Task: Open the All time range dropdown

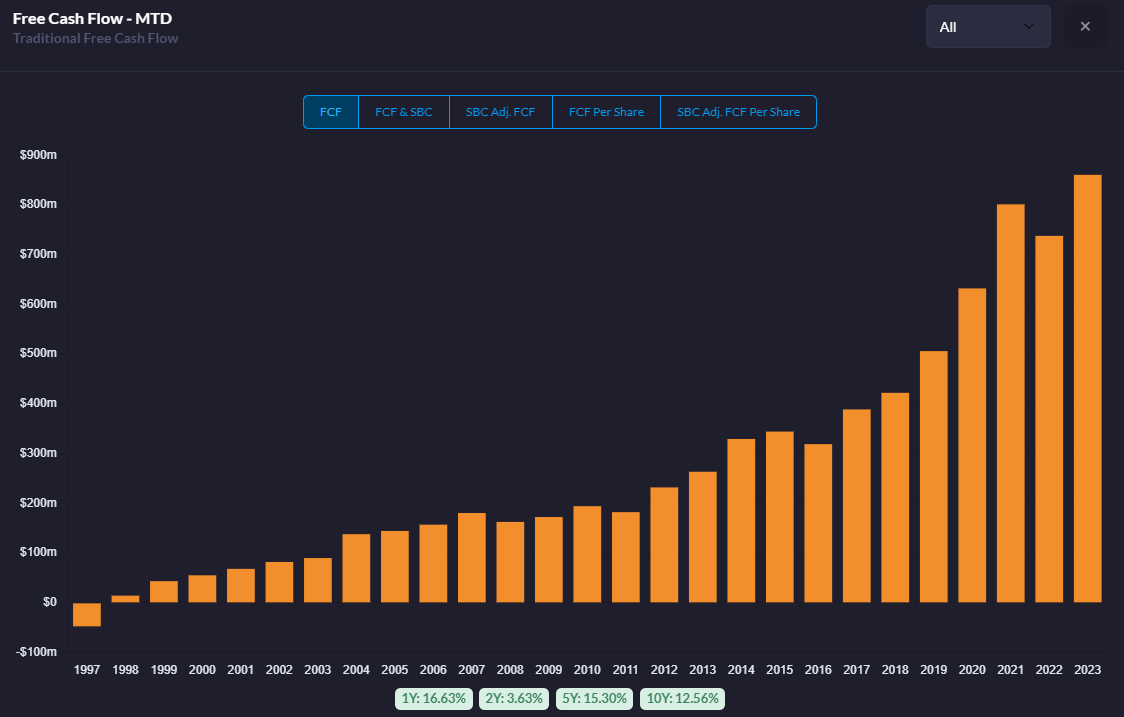Action: [x=987, y=27]
